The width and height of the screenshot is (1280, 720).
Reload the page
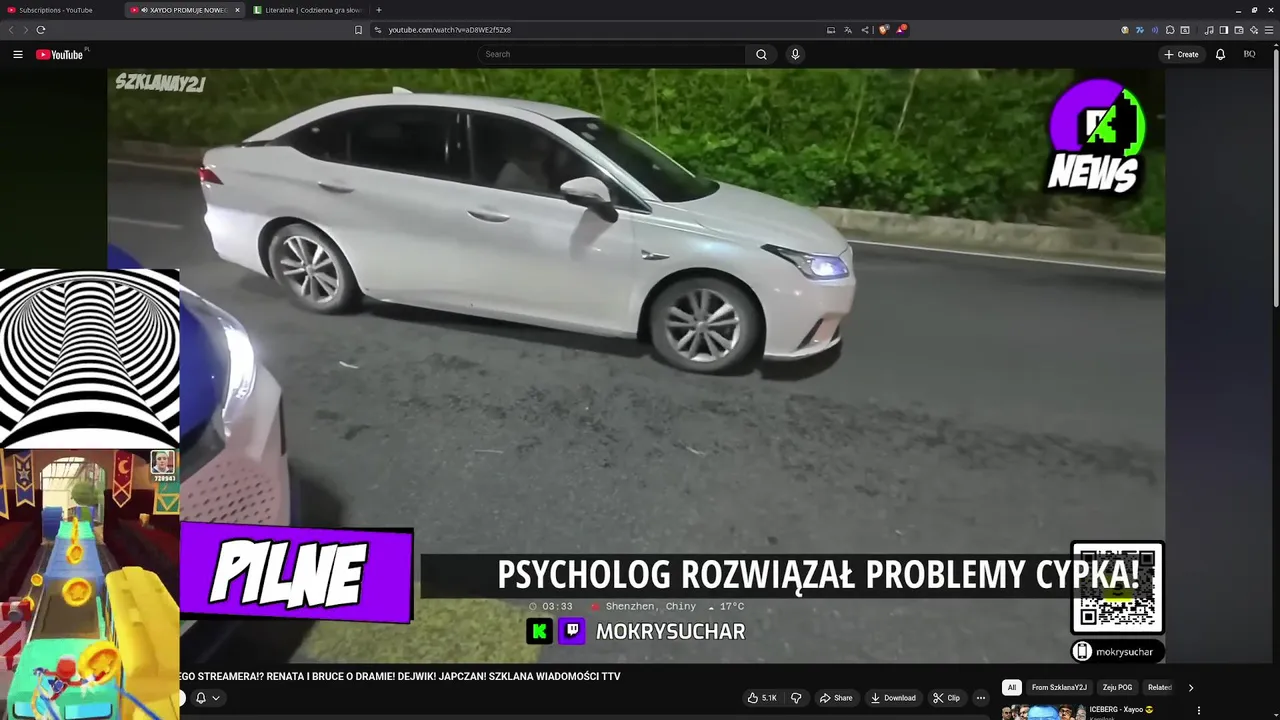[x=41, y=30]
